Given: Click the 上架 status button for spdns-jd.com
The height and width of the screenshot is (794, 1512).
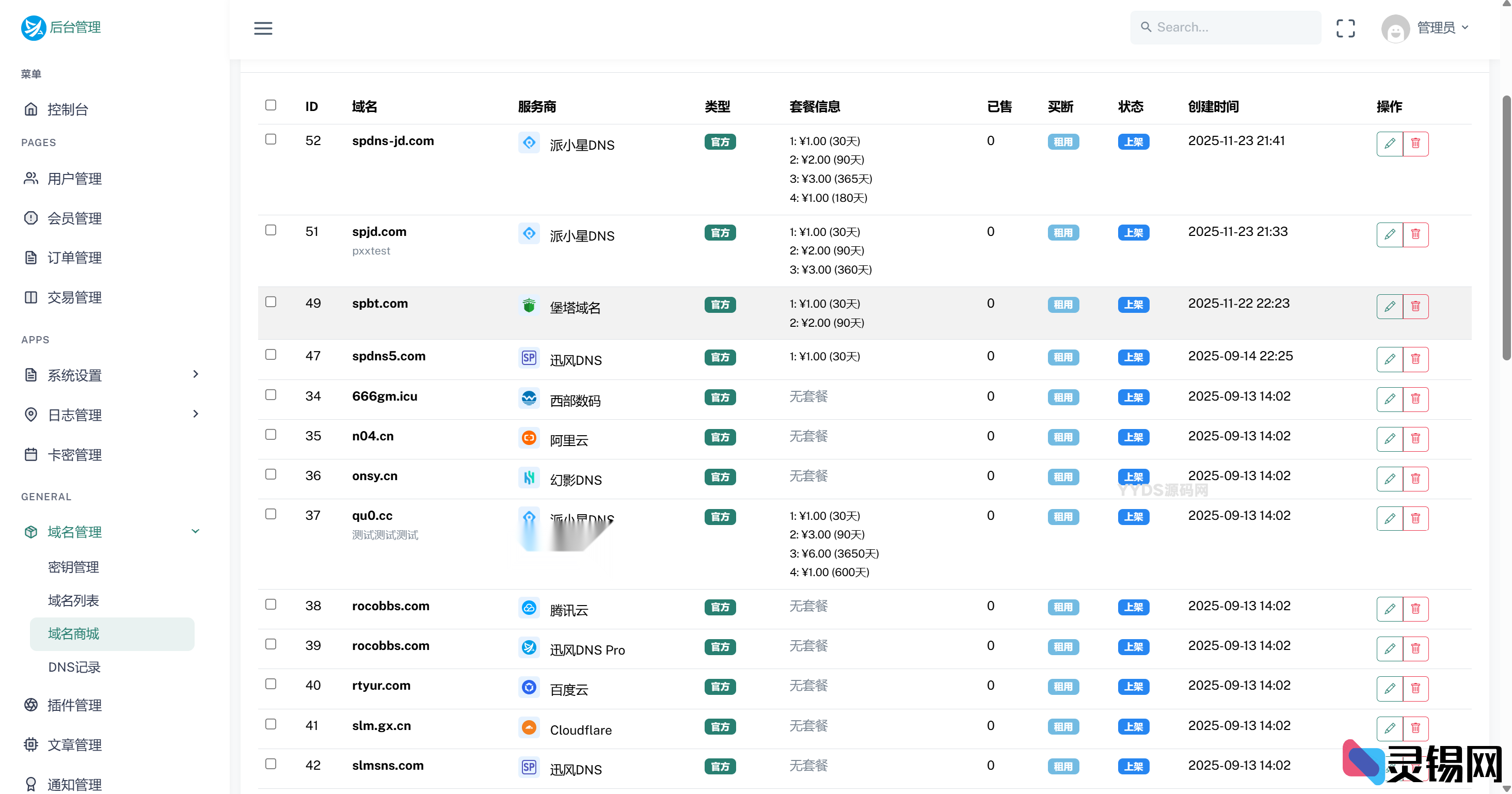Looking at the screenshot, I should [x=1134, y=141].
